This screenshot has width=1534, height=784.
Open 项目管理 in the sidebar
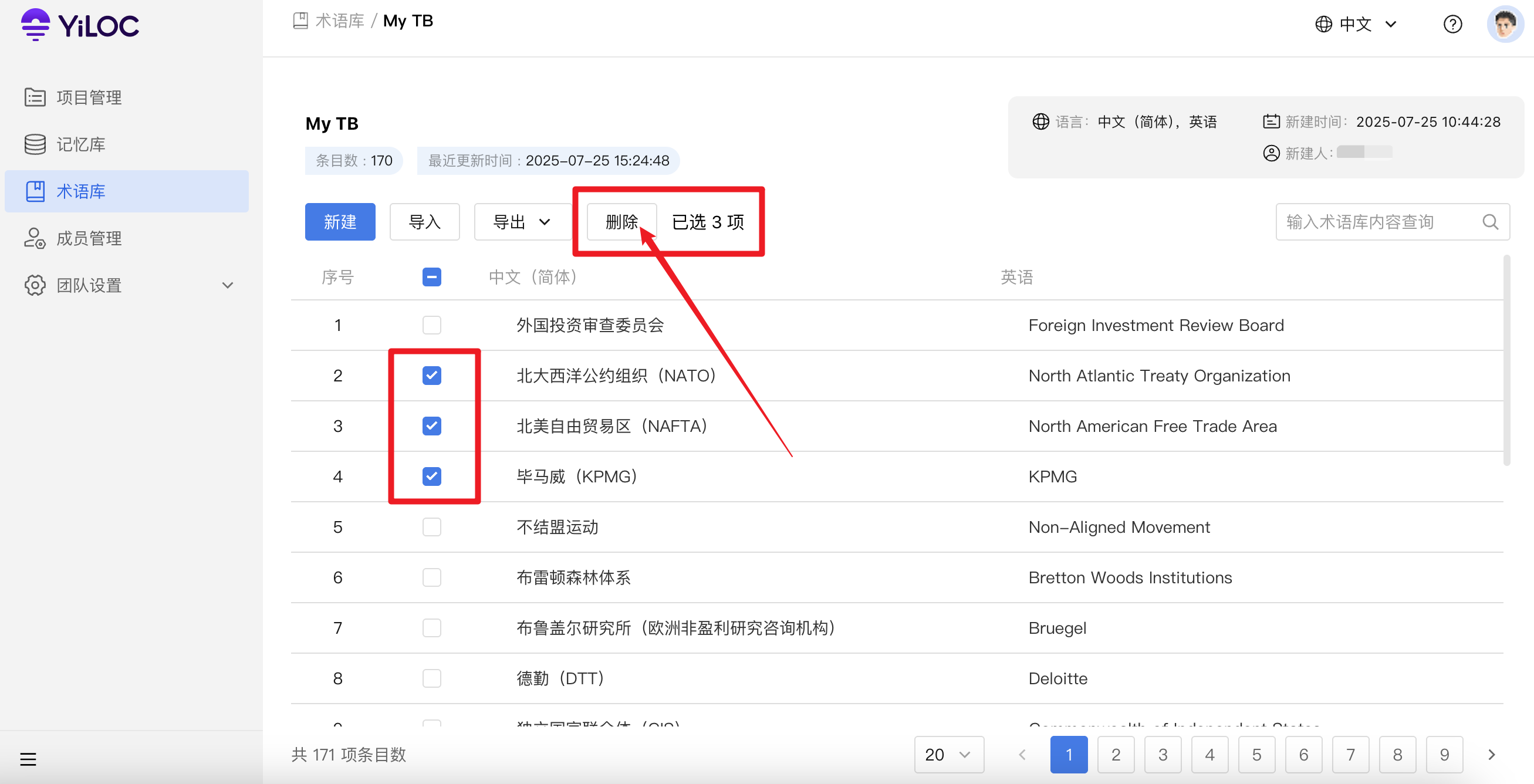coord(127,97)
